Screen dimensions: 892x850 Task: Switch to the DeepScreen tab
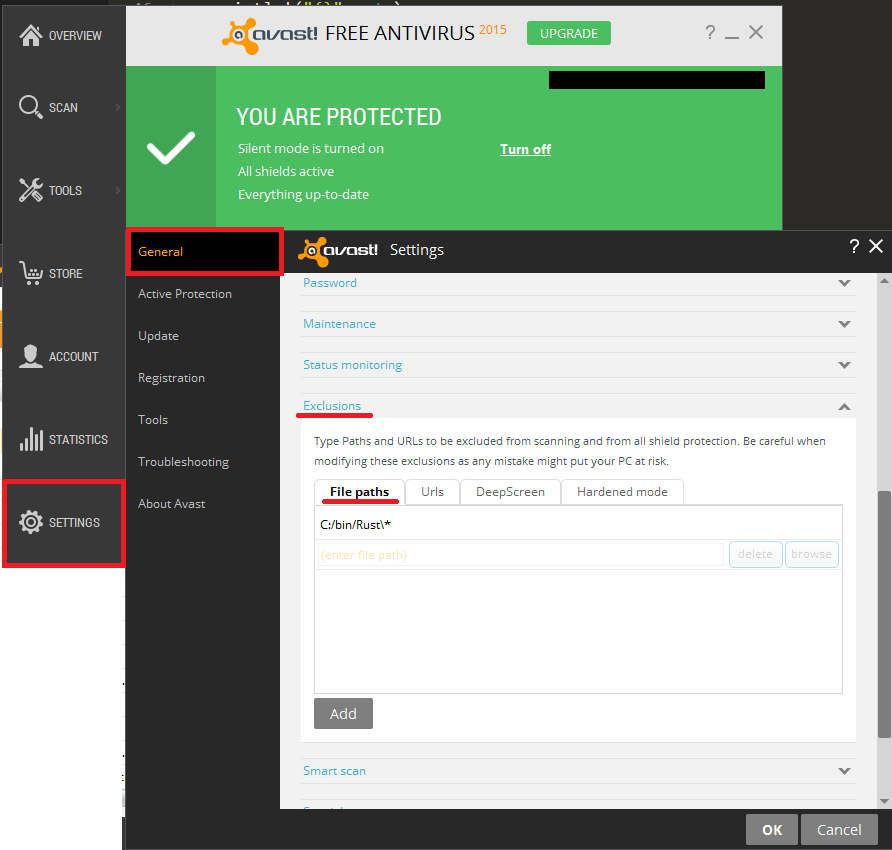(510, 492)
